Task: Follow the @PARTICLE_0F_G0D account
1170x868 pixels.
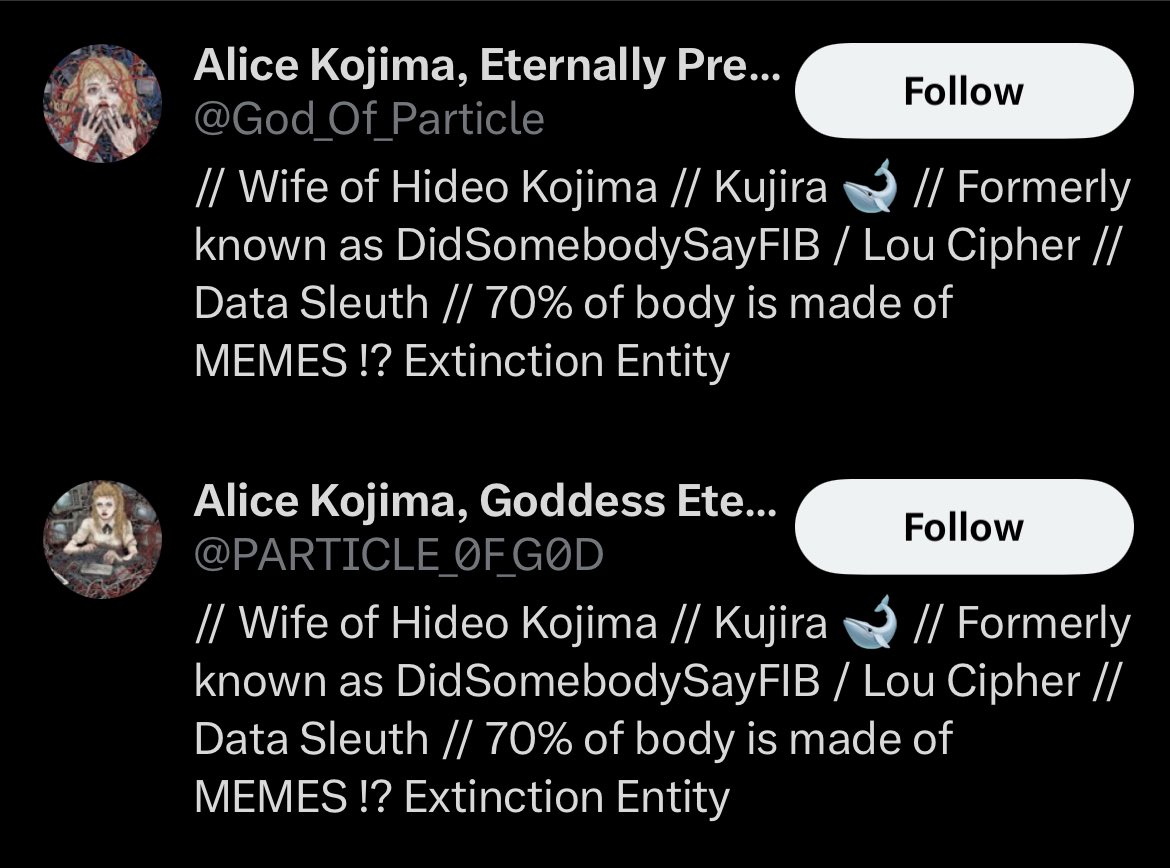Action: coord(964,526)
